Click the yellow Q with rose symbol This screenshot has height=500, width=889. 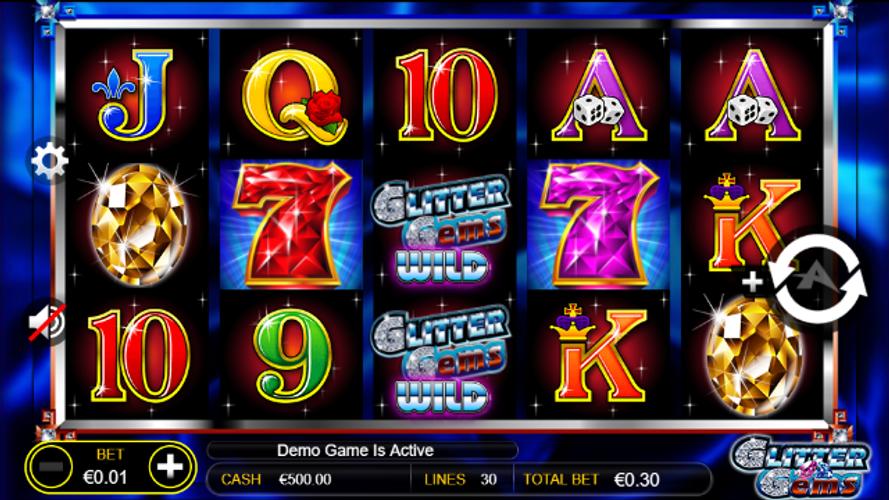tap(294, 96)
